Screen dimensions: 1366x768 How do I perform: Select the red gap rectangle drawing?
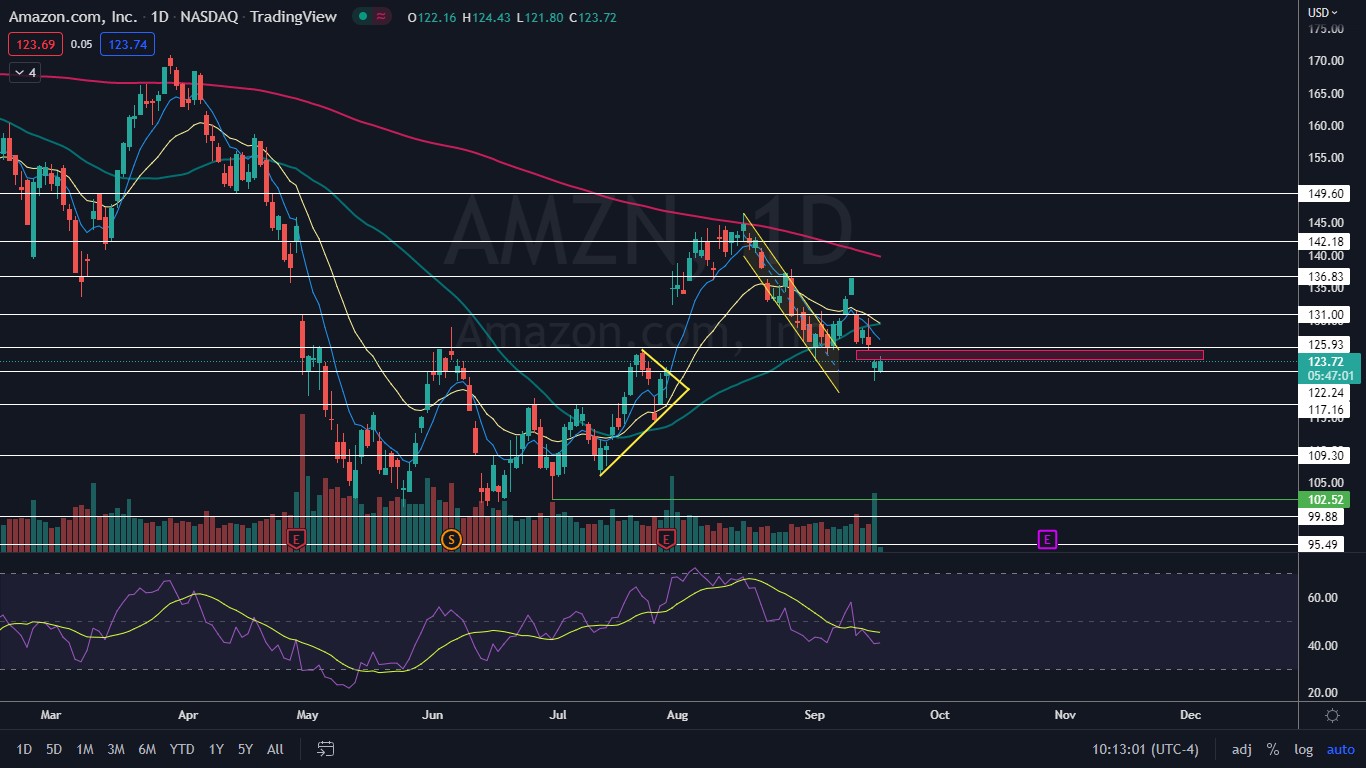[1029, 354]
